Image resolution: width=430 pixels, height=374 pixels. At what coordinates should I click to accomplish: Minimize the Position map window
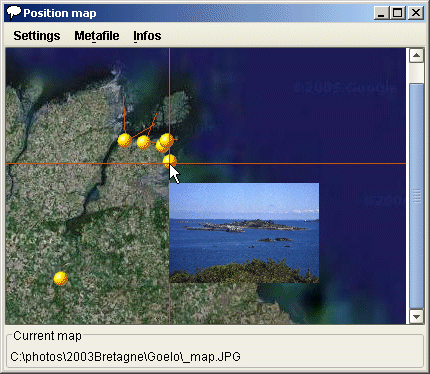click(381, 13)
